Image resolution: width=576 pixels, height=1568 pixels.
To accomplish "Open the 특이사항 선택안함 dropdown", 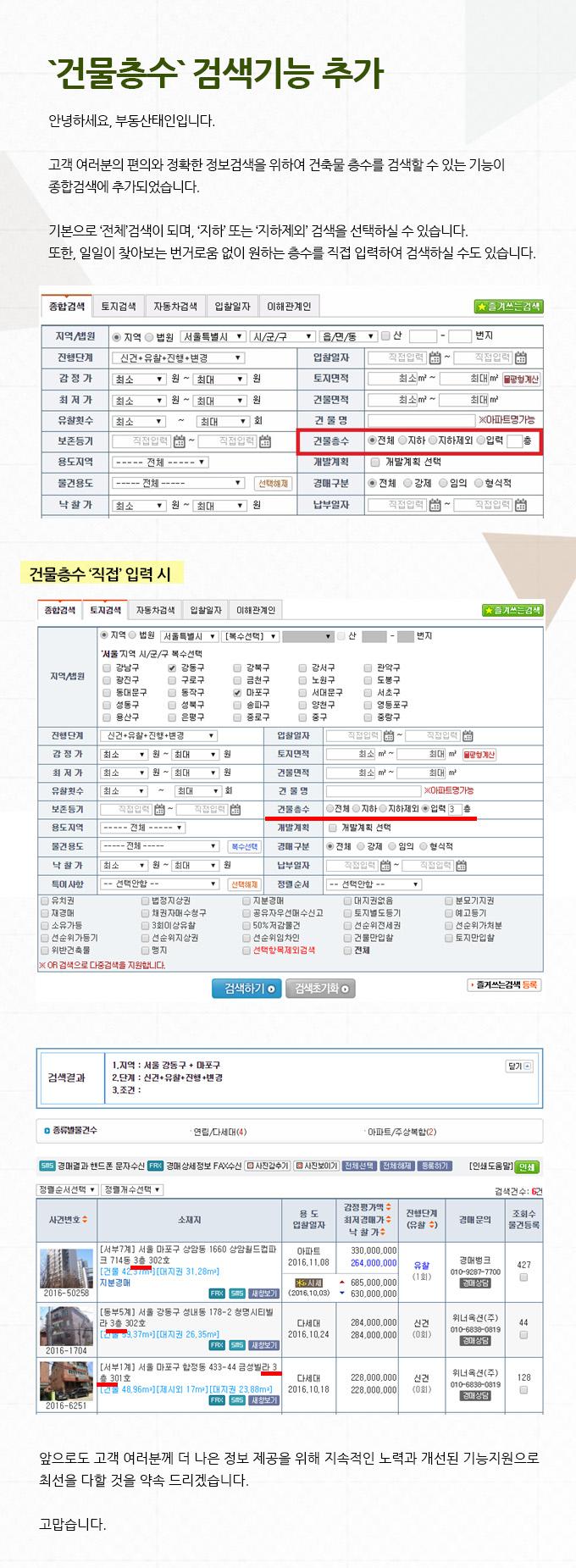I will point(161,884).
